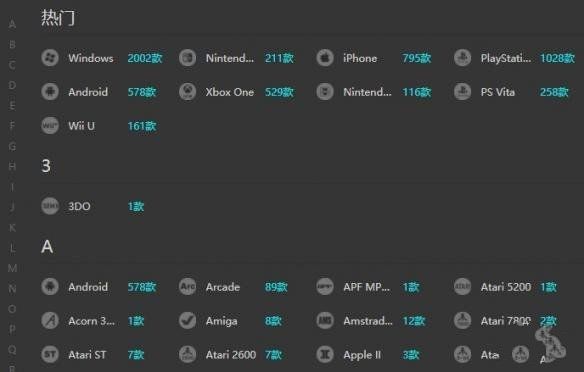Select the Atari 5200 platform name
This screenshot has width=584, height=372.
505,287
